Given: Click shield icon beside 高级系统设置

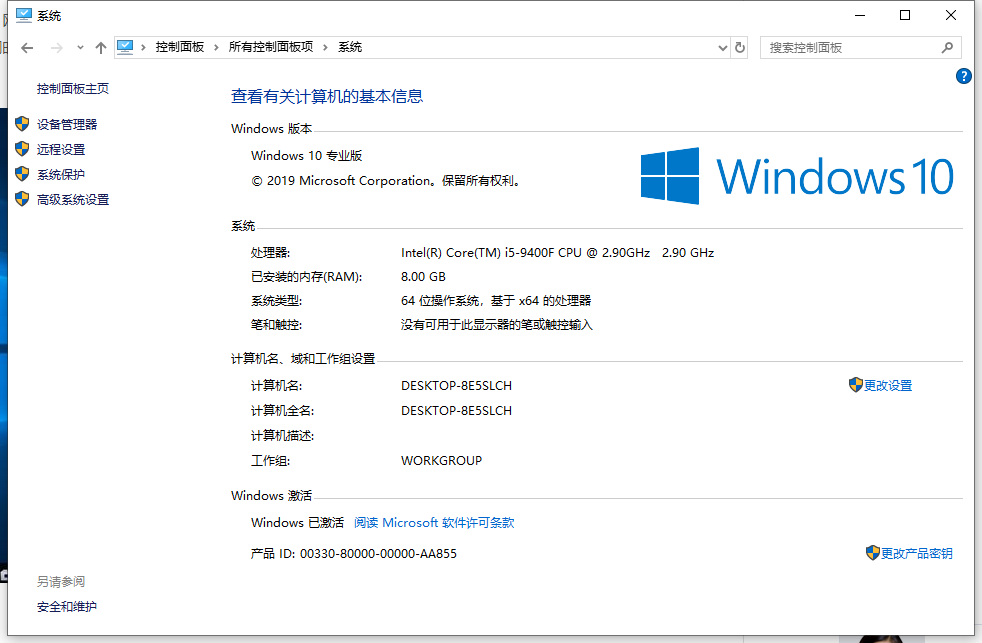Looking at the screenshot, I should [x=22, y=199].
